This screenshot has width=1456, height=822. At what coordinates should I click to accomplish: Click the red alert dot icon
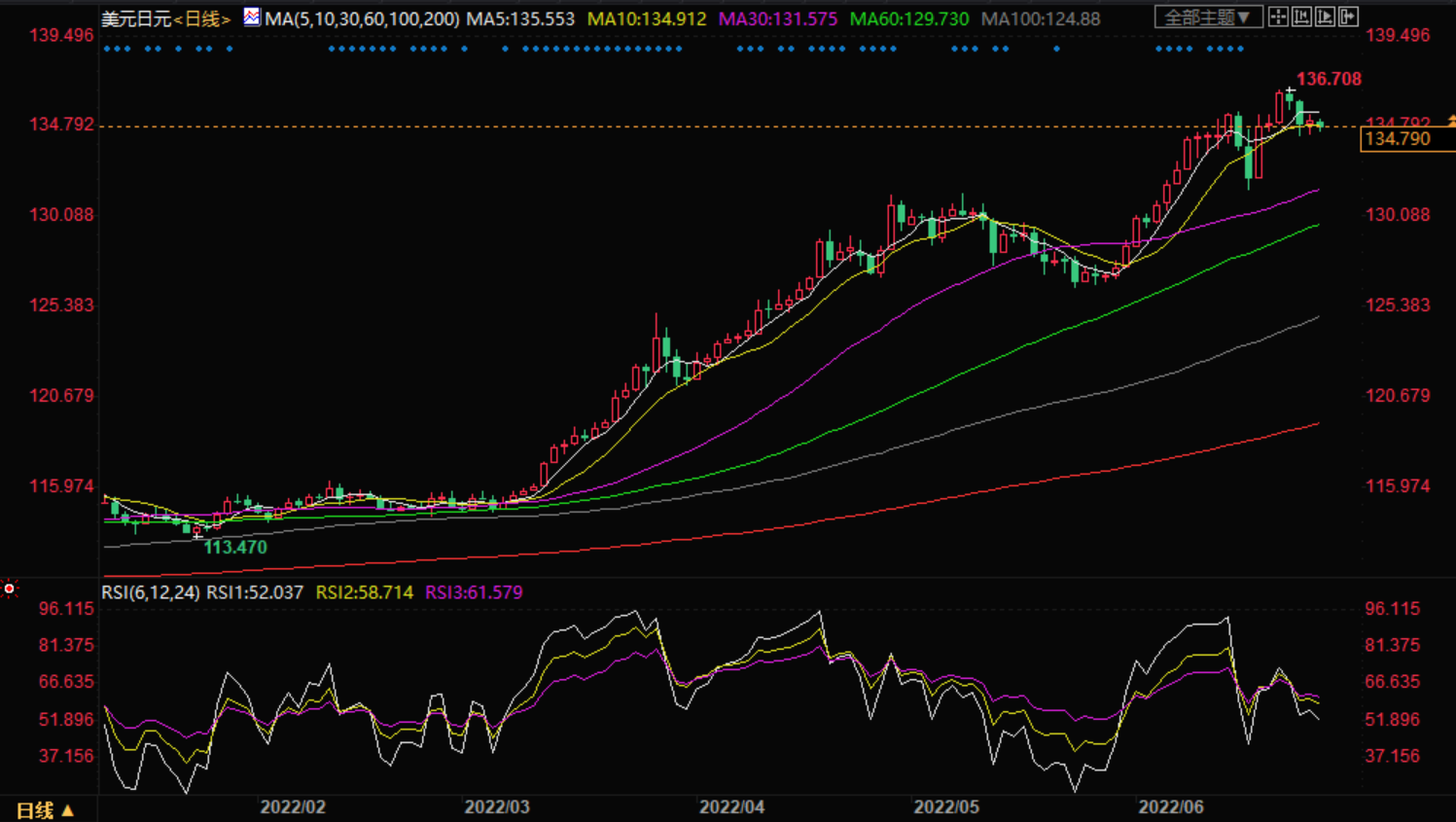[x=10, y=589]
